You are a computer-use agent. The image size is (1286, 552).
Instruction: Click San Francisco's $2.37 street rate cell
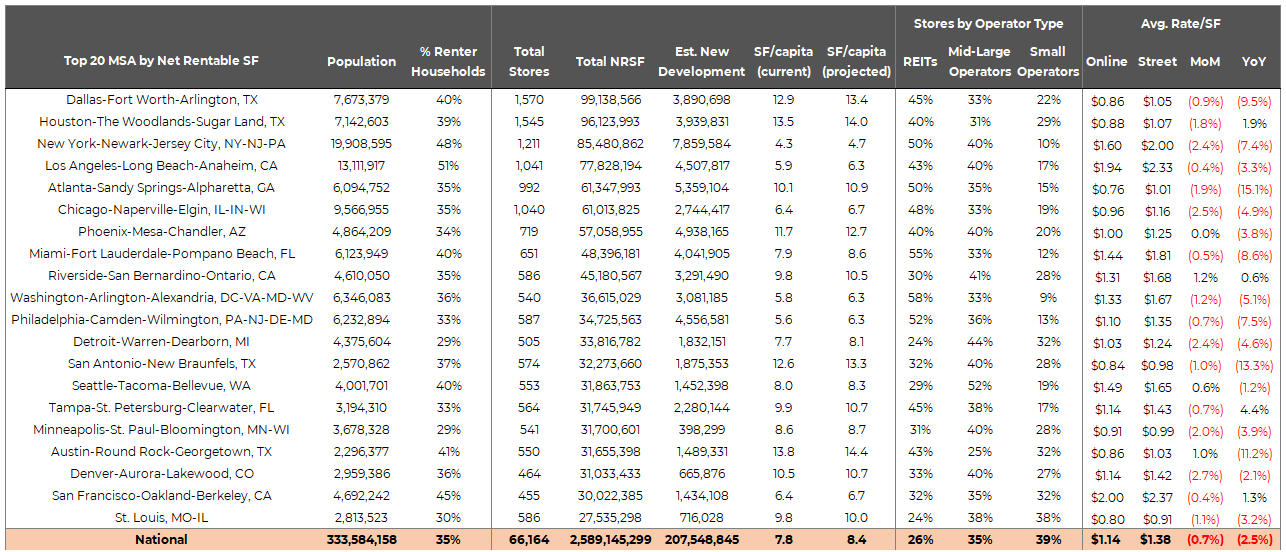(x=1157, y=496)
